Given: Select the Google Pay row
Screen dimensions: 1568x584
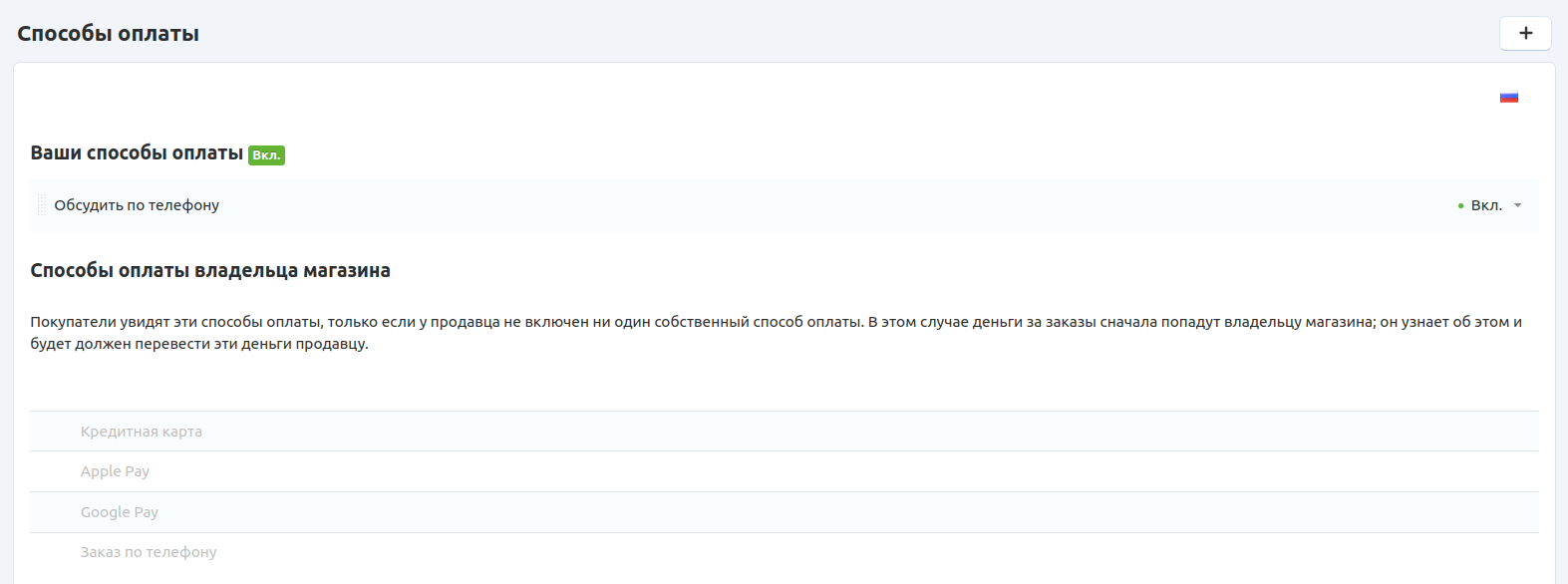Looking at the screenshot, I should click(x=120, y=512).
